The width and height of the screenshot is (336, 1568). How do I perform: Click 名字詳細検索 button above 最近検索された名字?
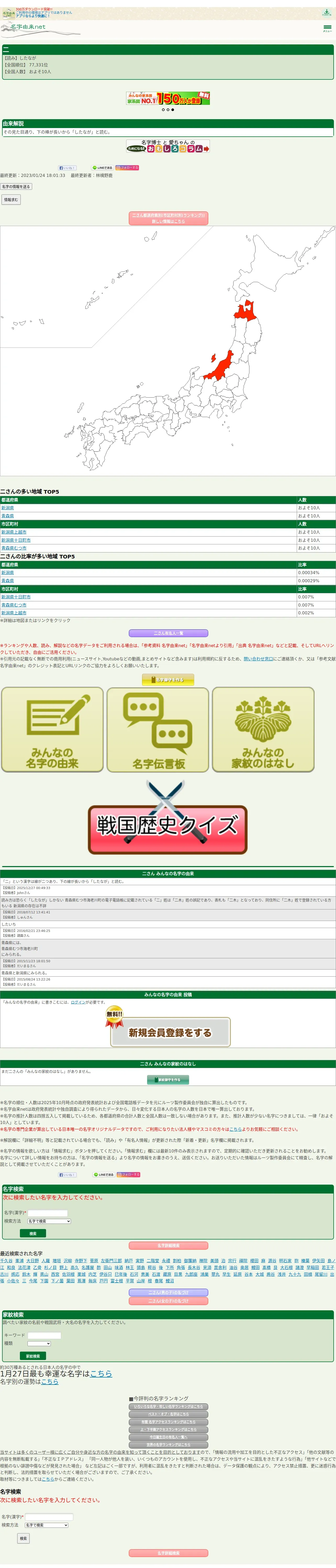[x=168, y=1246]
